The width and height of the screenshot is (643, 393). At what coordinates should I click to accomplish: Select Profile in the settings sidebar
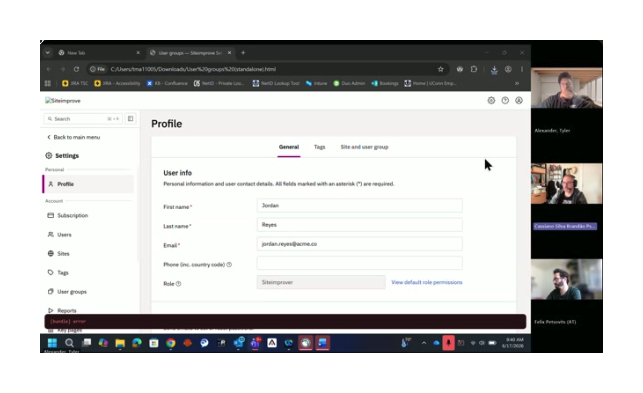coord(88,184)
